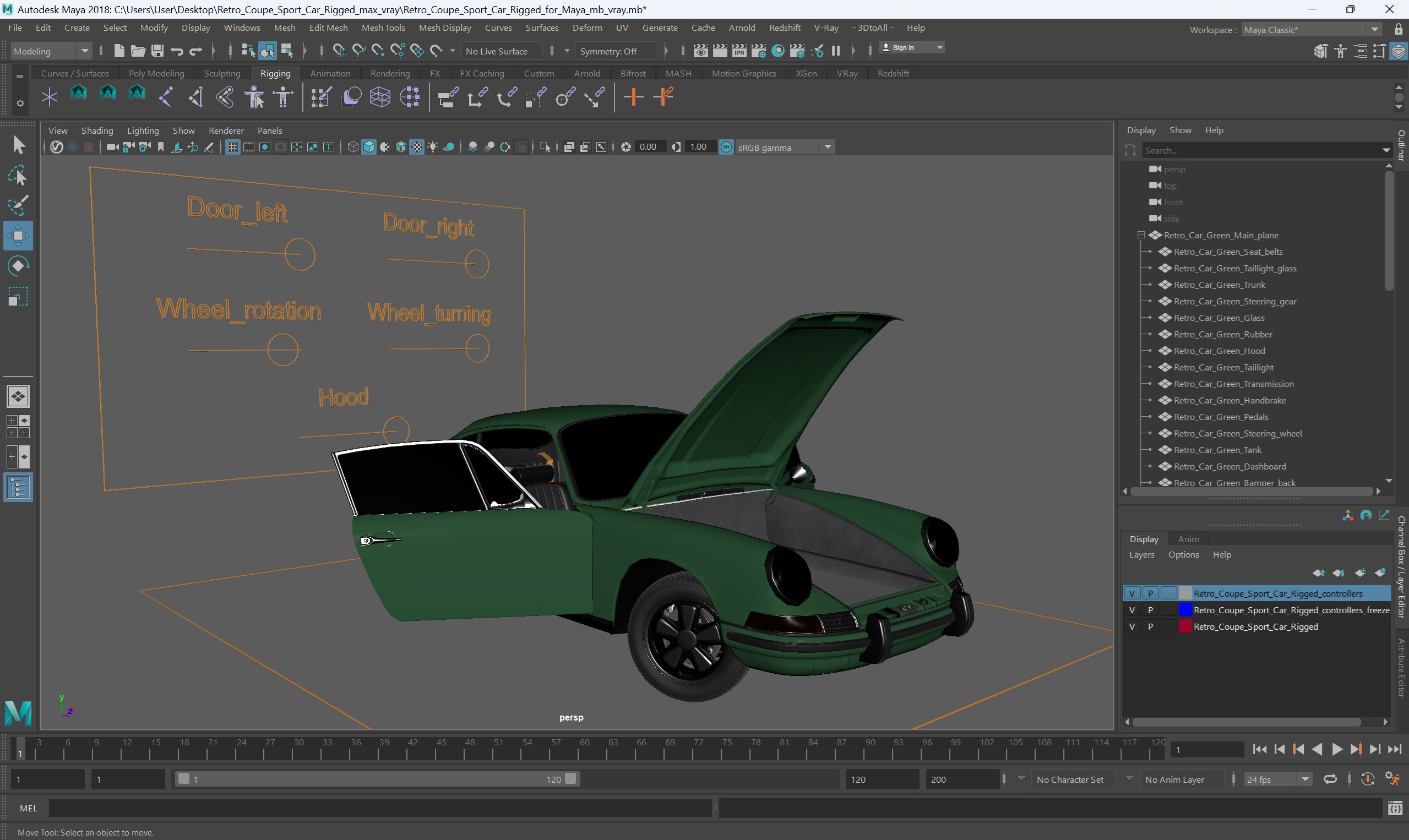Activate the Scale tool in toolbox

coord(18,296)
